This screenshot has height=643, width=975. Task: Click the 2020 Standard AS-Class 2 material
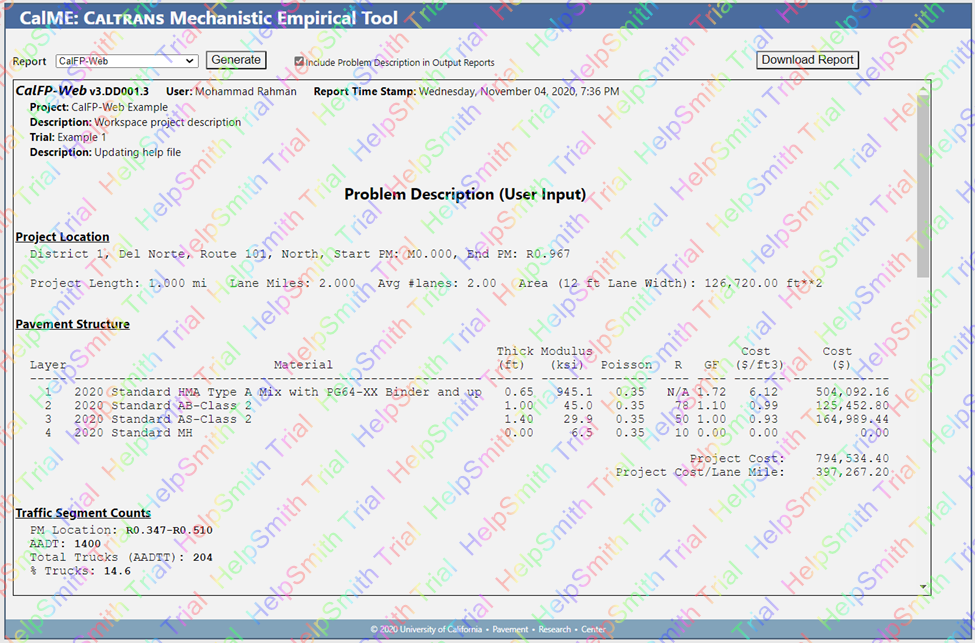point(163,419)
